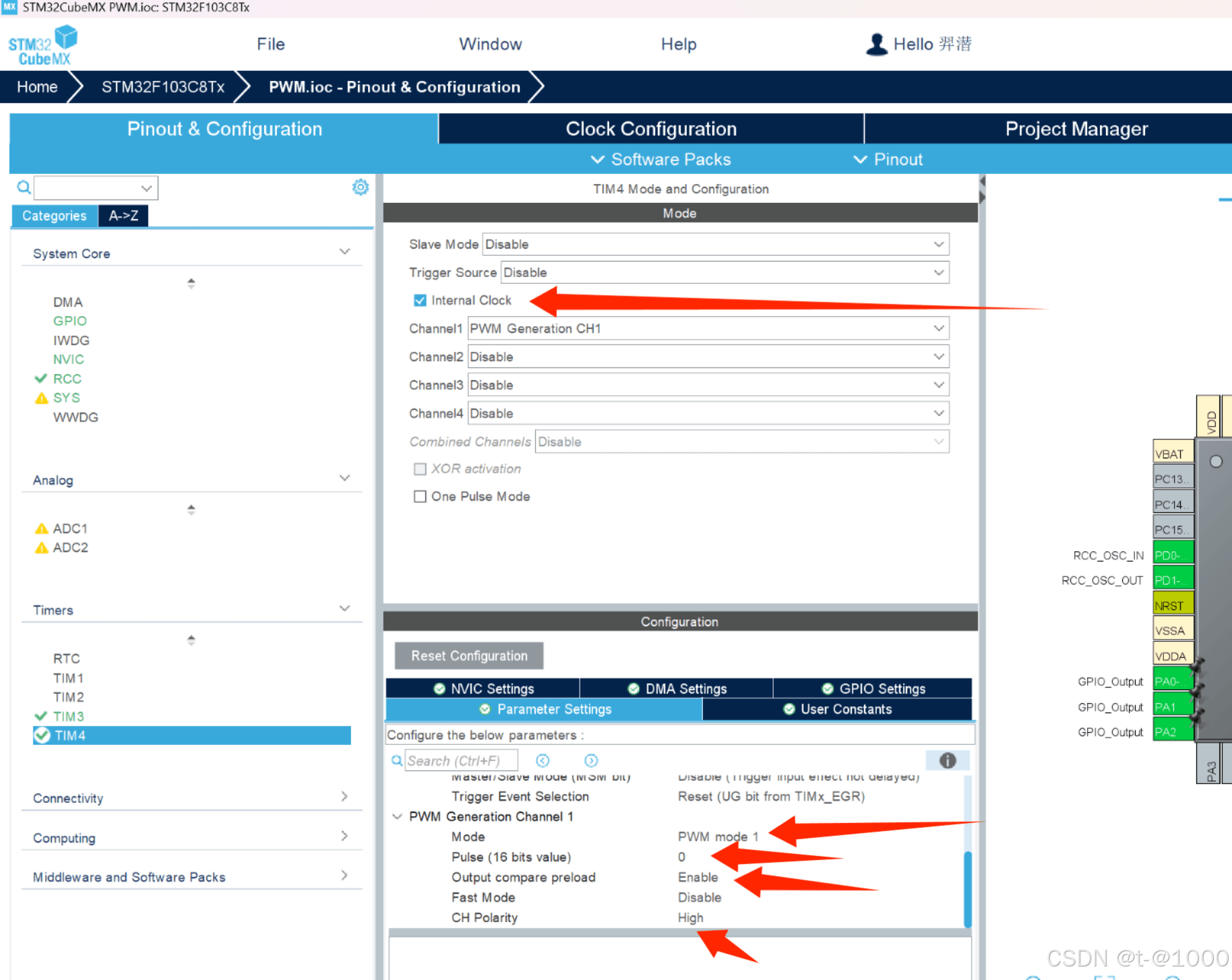Viewport: 1232px width, 980px height.
Task: Open the NVIC Settings tab
Action: click(x=483, y=688)
